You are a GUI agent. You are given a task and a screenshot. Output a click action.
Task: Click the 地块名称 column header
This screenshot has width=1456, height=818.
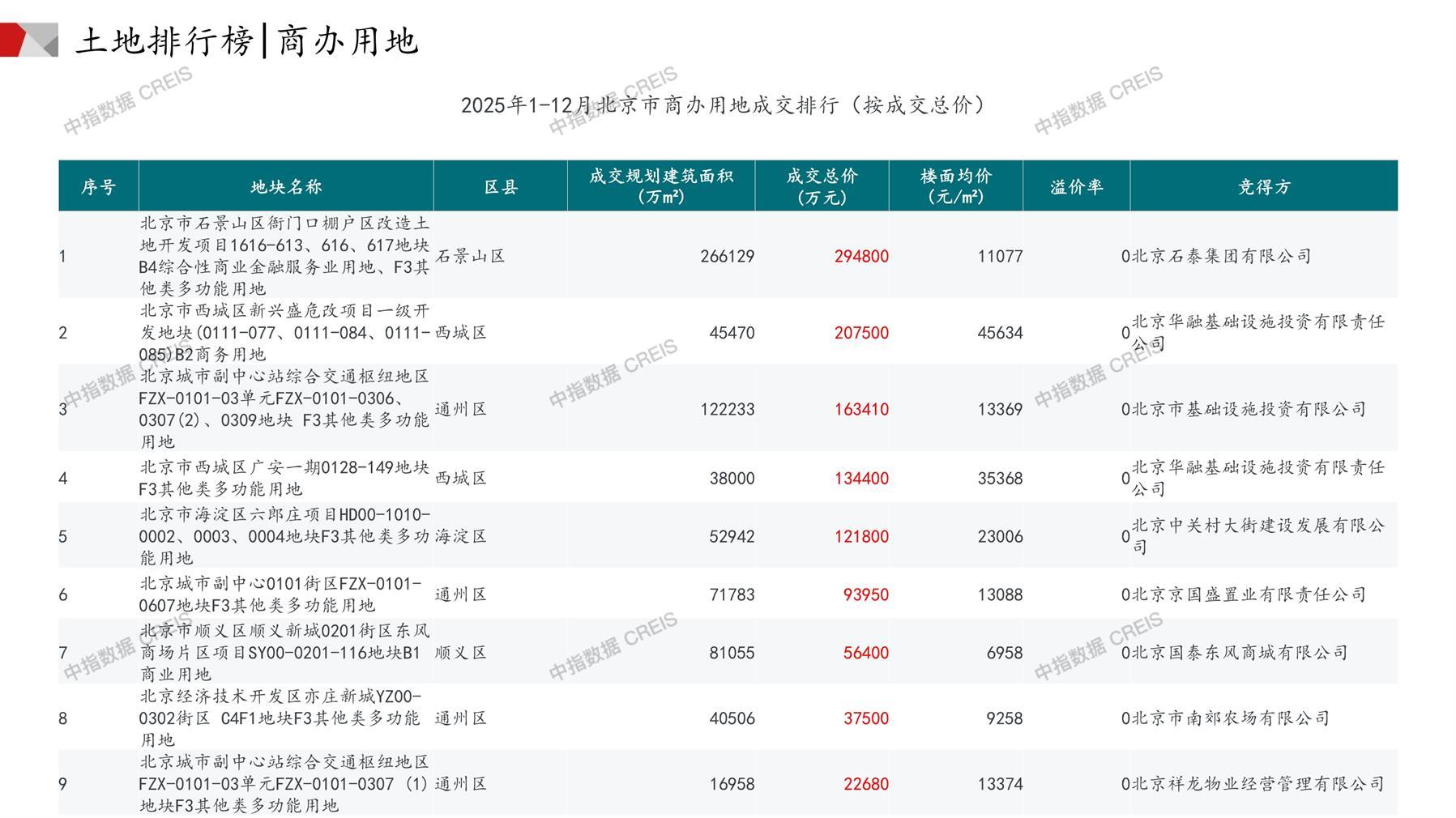[286, 187]
